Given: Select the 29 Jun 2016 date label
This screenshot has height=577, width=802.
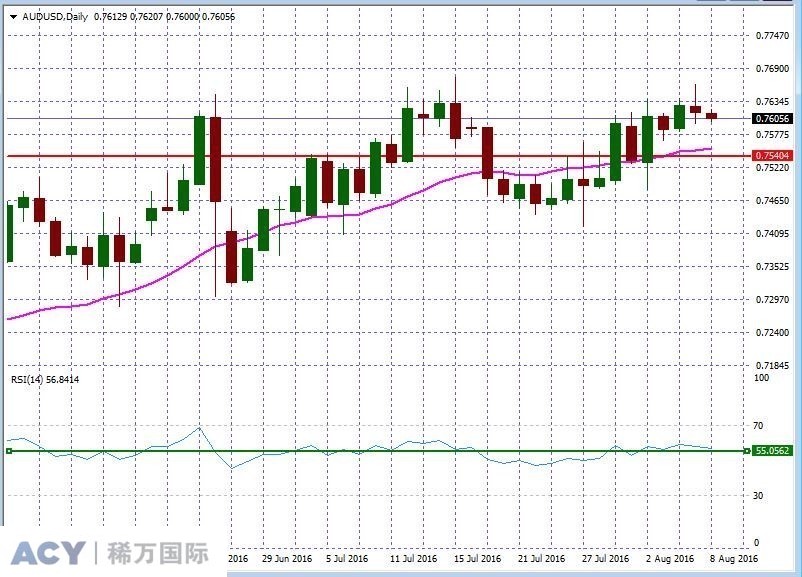Looking at the screenshot, I should (286, 559).
